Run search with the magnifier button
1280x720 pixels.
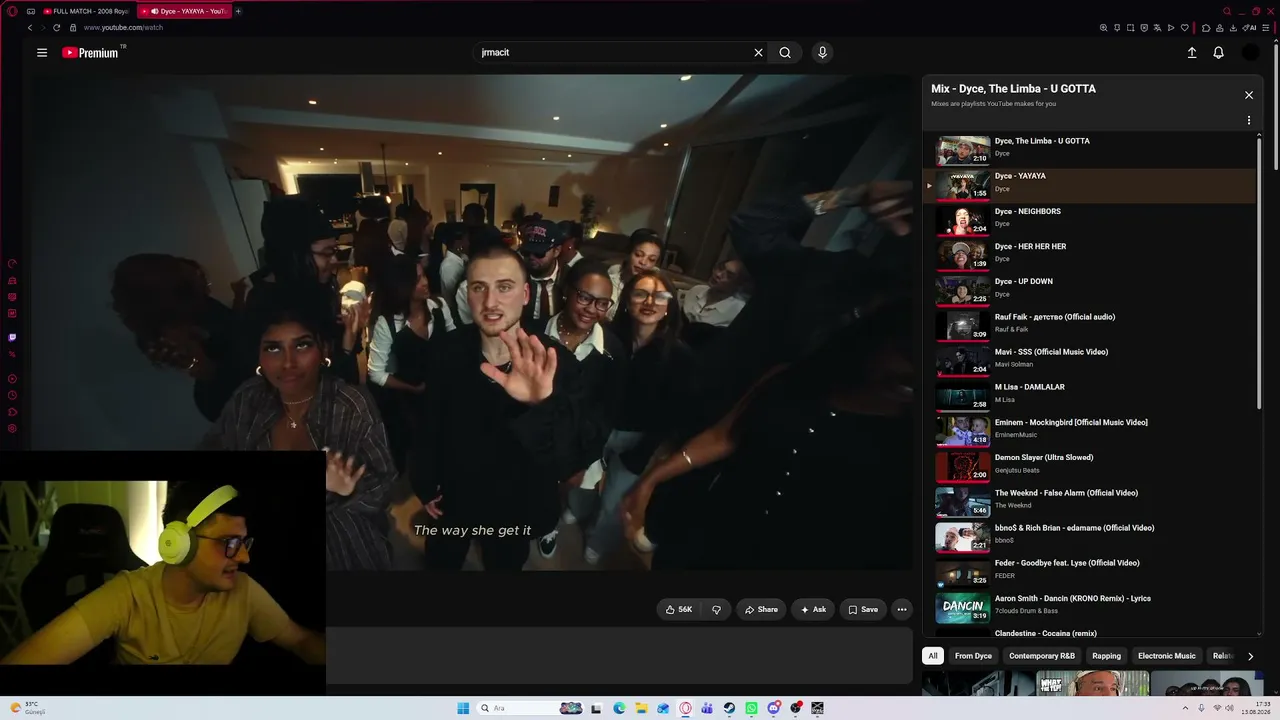click(785, 53)
